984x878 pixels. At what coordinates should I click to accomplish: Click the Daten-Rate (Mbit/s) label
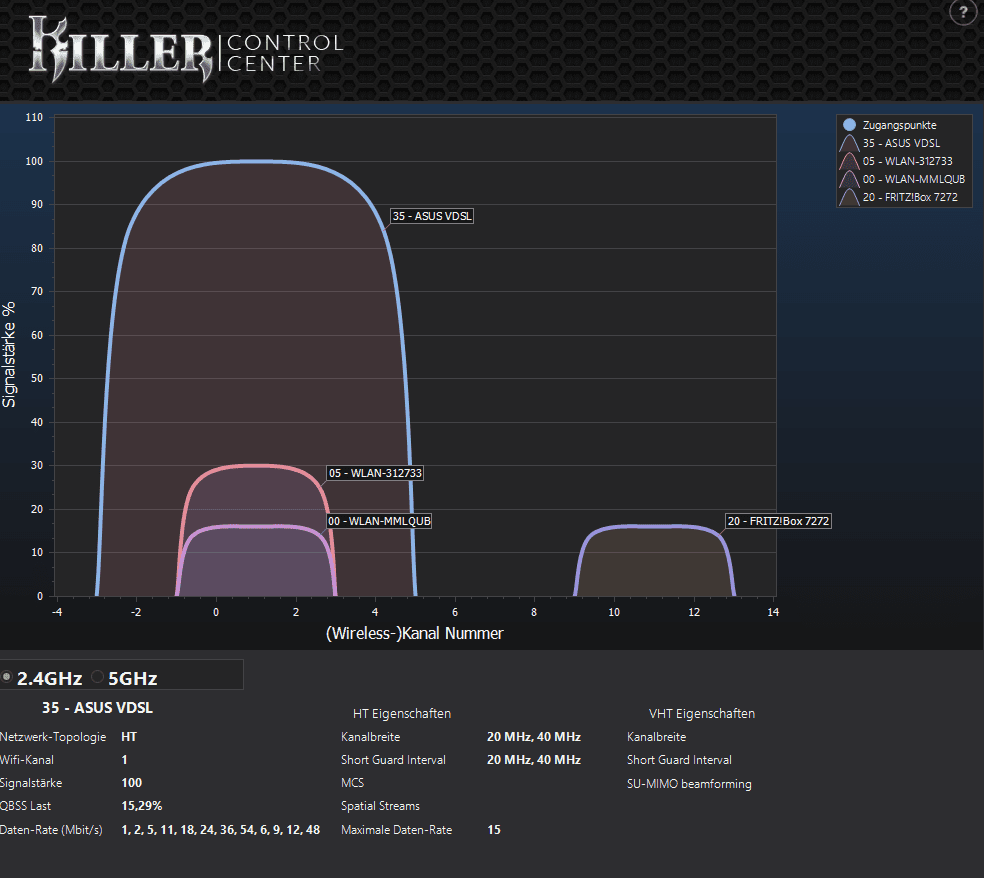[x=51, y=830]
